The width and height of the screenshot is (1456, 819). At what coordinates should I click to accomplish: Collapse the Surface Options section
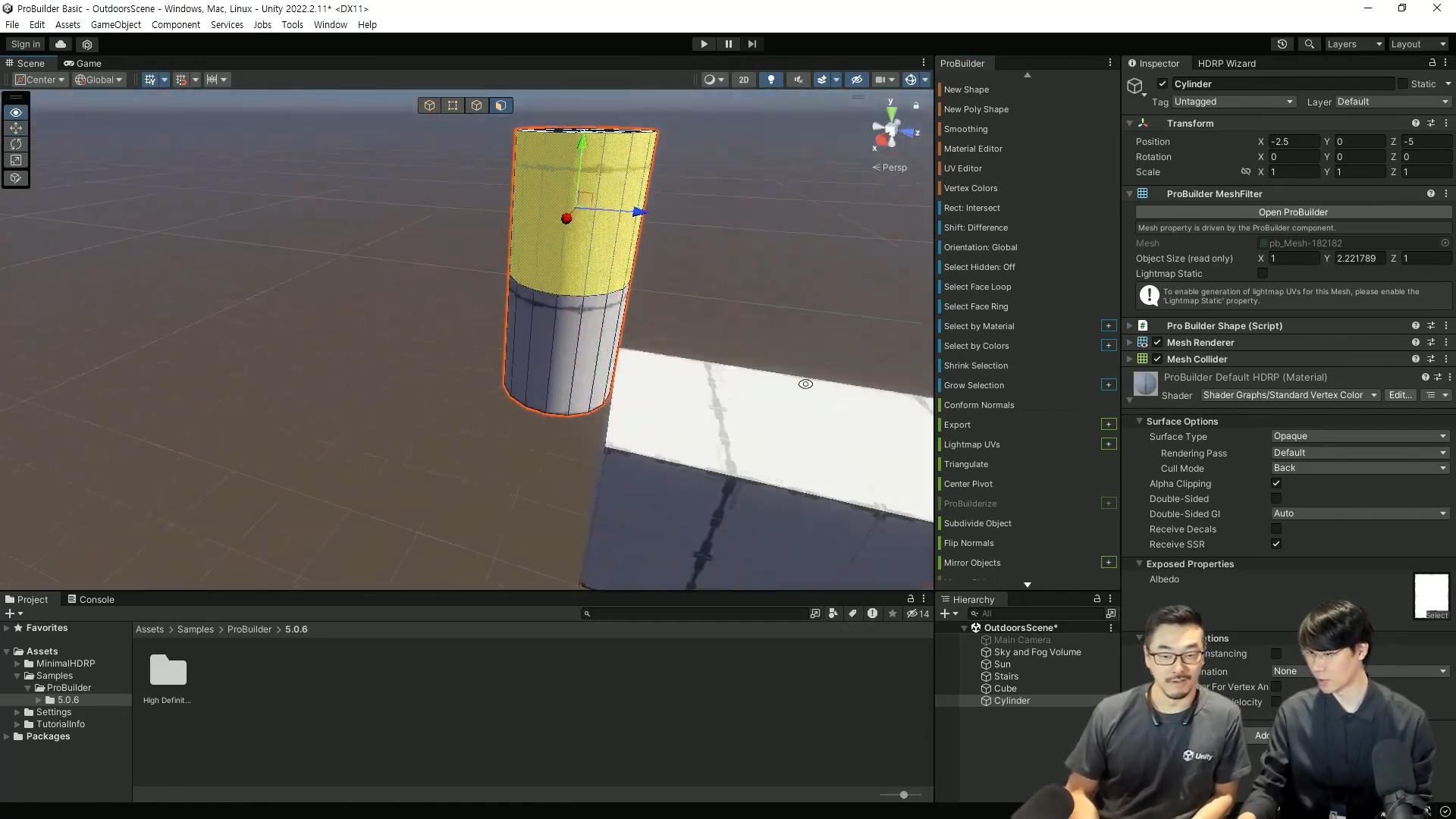1139,421
